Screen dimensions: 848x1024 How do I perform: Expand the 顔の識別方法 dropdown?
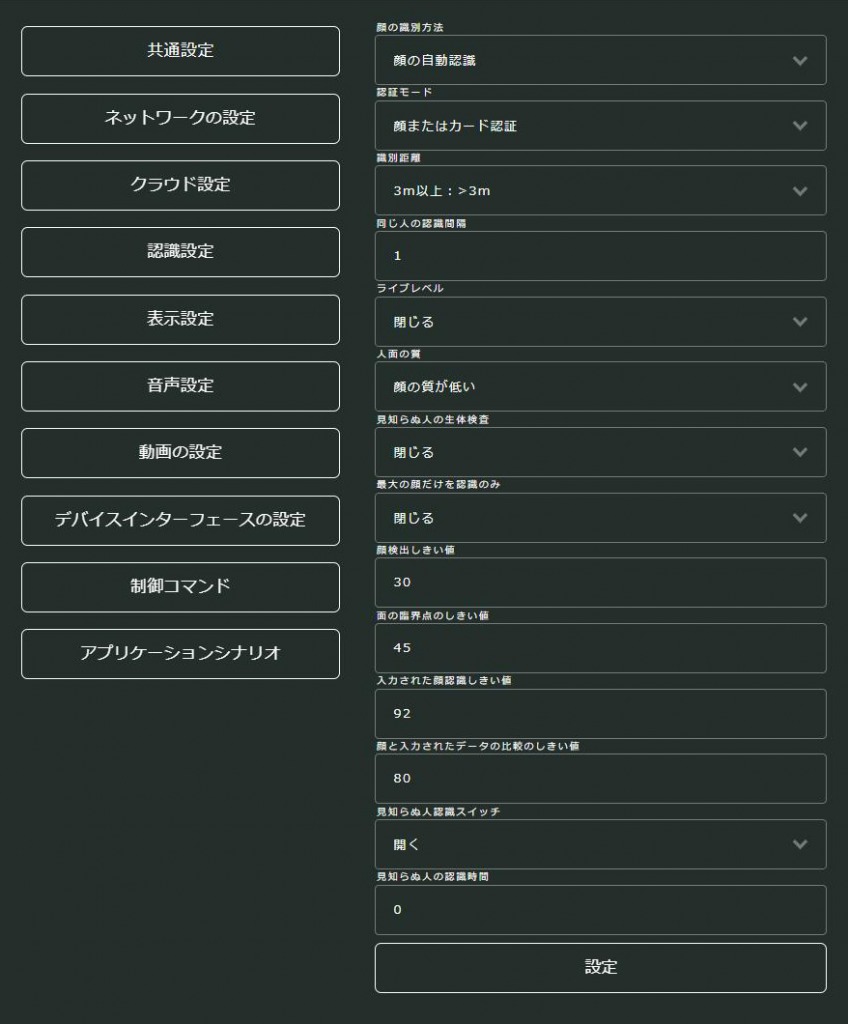click(600, 60)
